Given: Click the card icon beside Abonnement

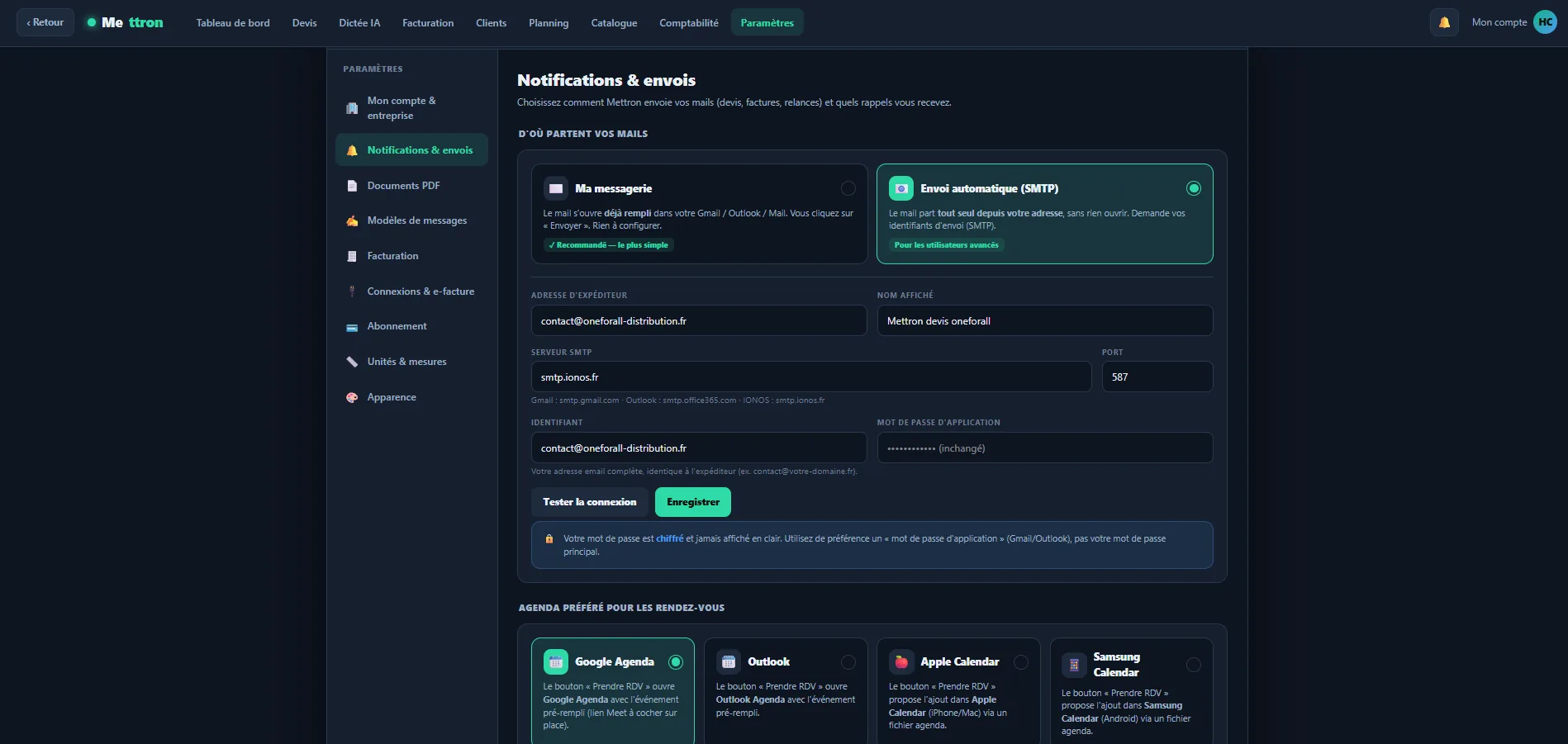Looking at the screenshot, I should (352, 327).
